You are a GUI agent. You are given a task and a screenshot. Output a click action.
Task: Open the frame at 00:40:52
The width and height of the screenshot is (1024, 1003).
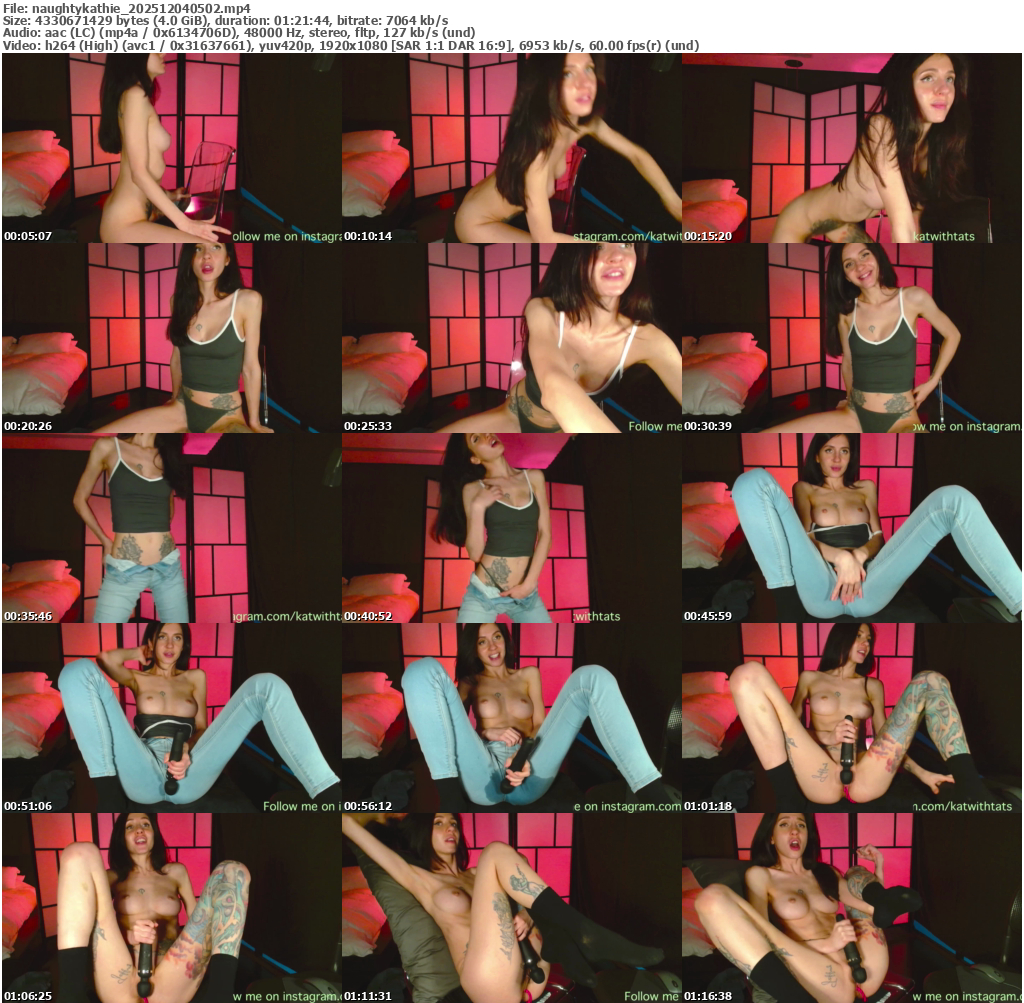pos(511,528)
